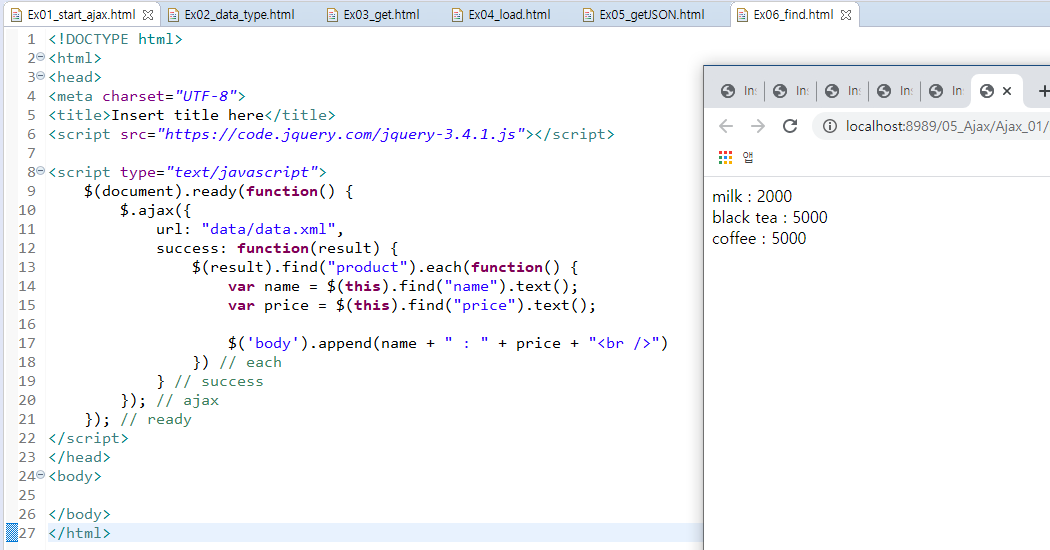This screenshot has height=550, width=1050.
Task: Open a new browser tab with plus
Action: 1043,91
